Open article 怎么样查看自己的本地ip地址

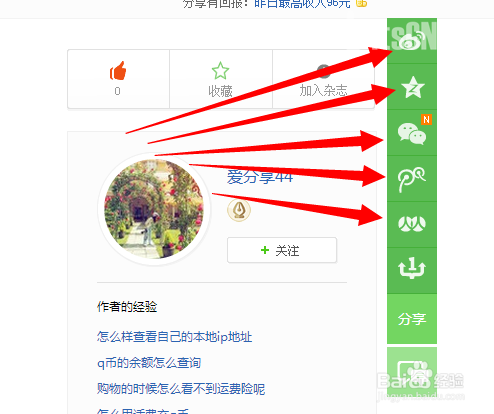174,337
